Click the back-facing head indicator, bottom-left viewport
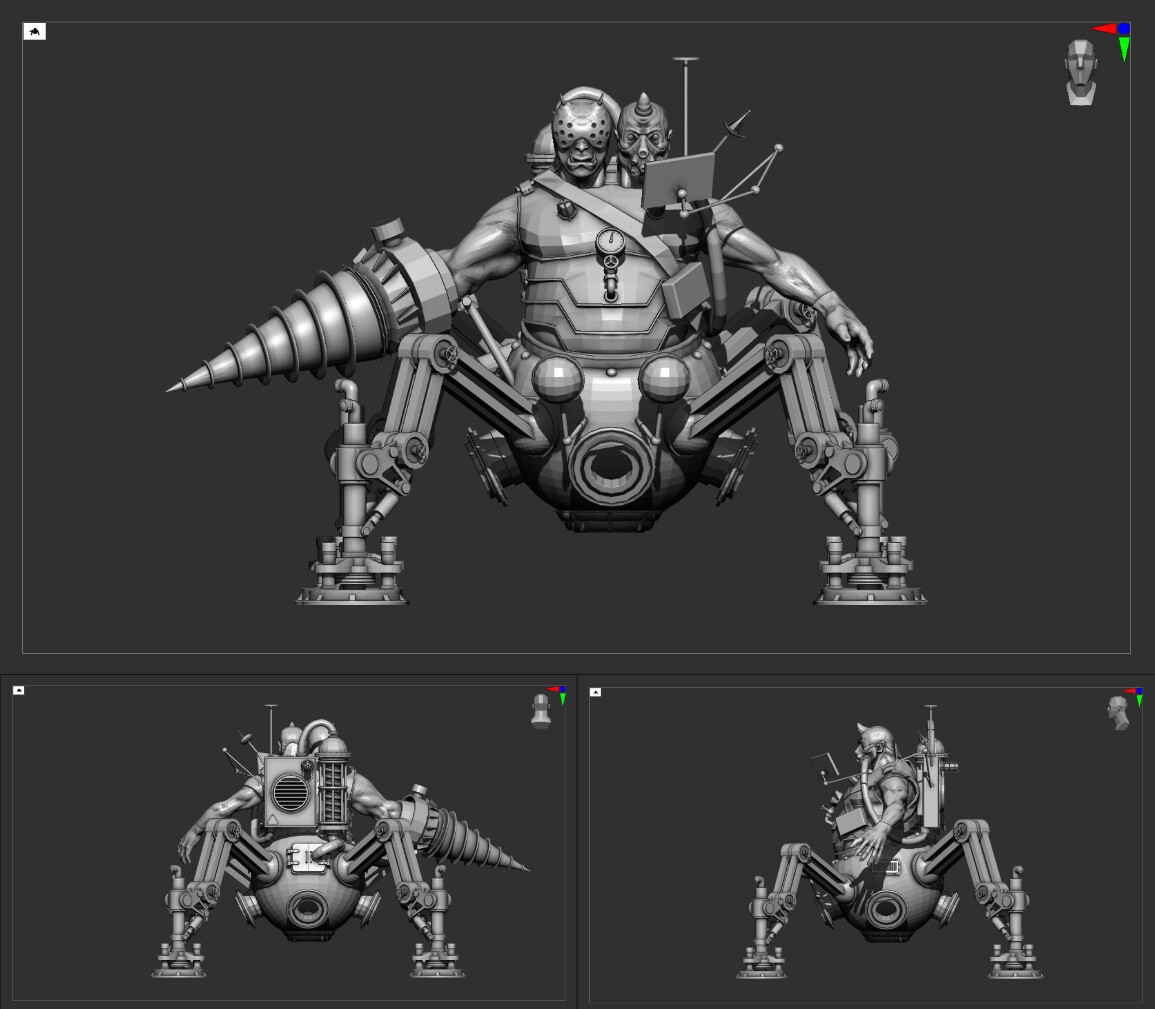1155x1009 pixels. click(x=541, y=710)
